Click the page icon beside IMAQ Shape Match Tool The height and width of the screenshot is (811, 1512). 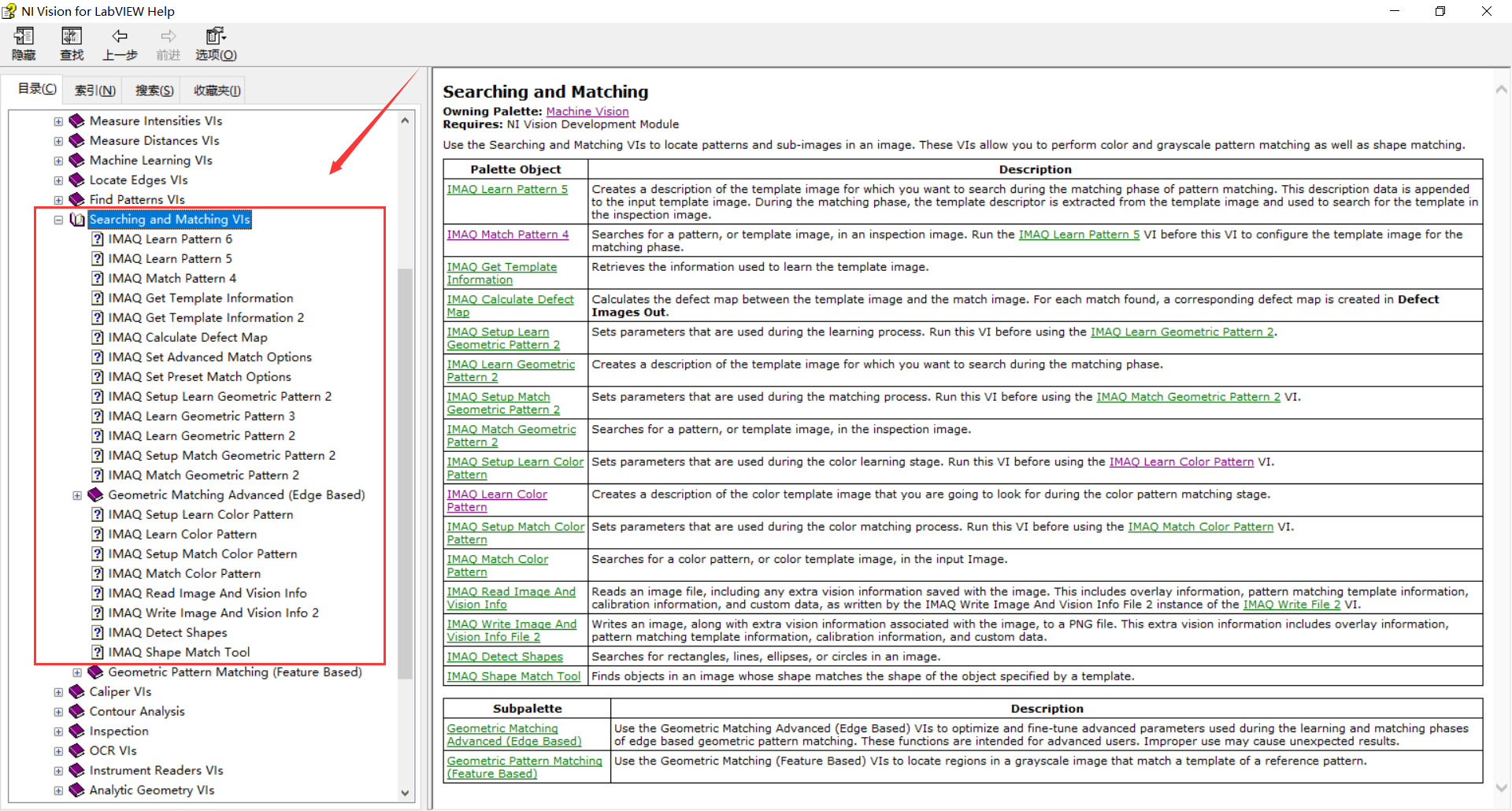[98, 653]
